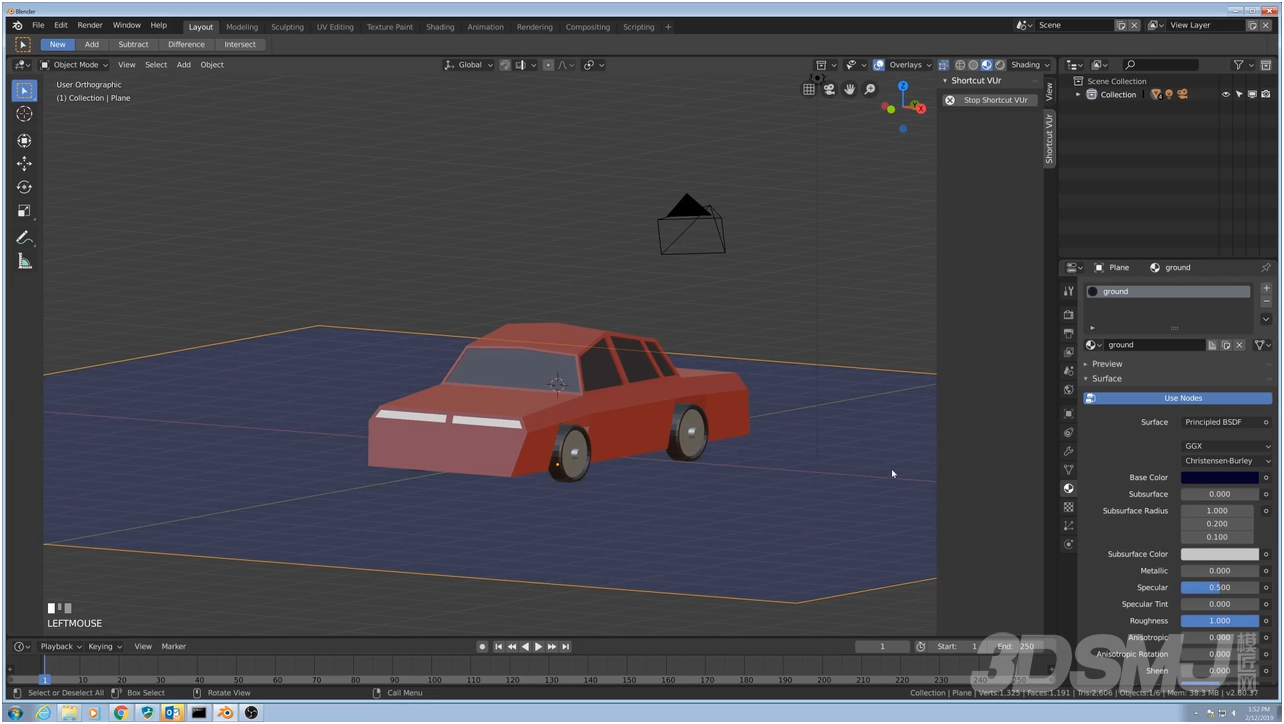Open the Keying dropdown in timeline
The height and width of the screenshot is (724, 1284).
(105, 647)
